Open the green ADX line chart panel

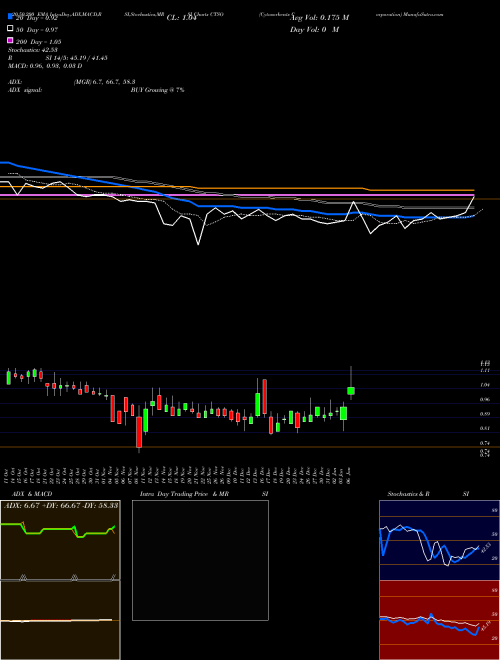click(60, 540)
